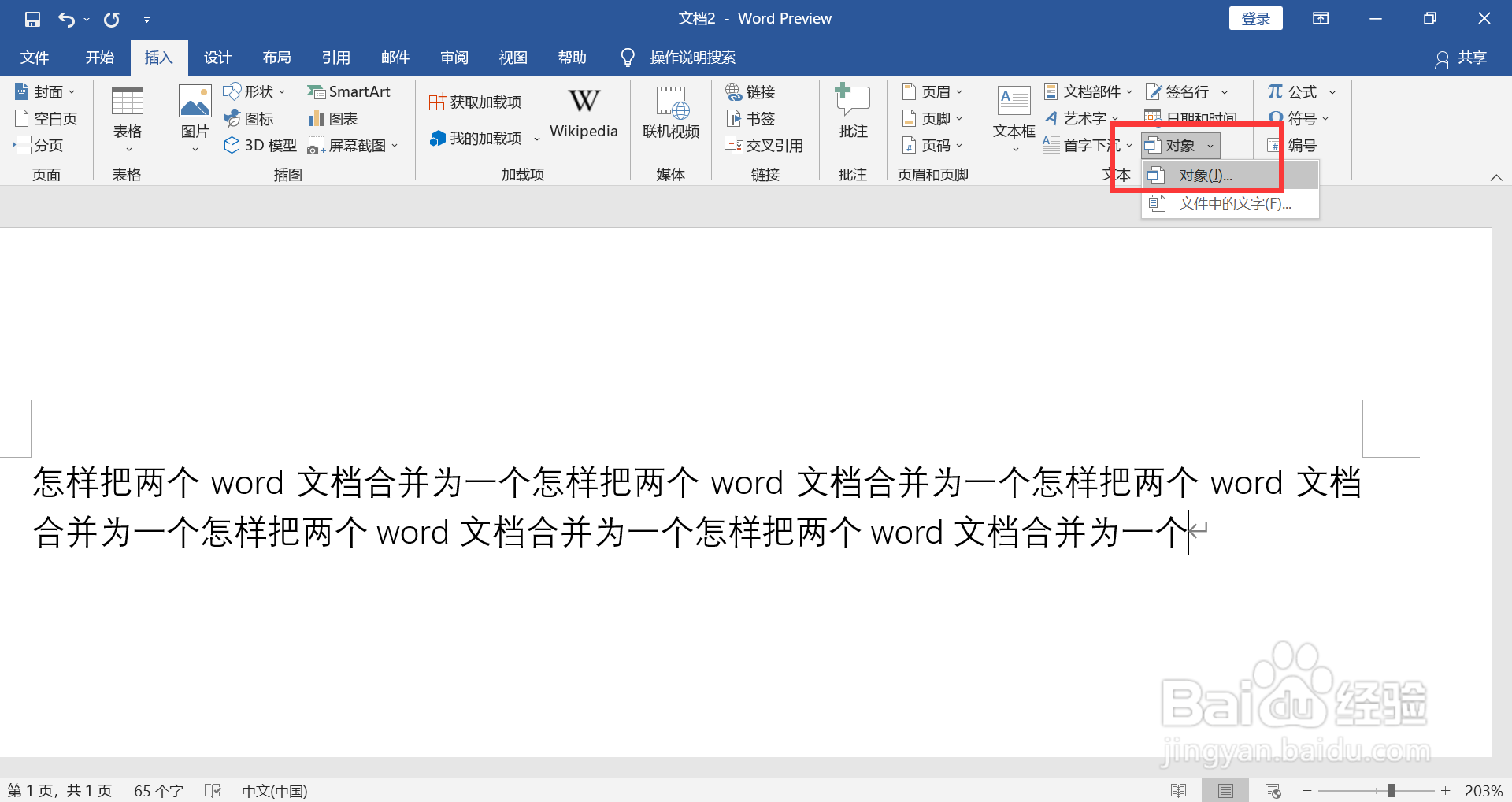
Task: Open WordArt (艺术字) gallery
Action: [x=1081, y=119]
